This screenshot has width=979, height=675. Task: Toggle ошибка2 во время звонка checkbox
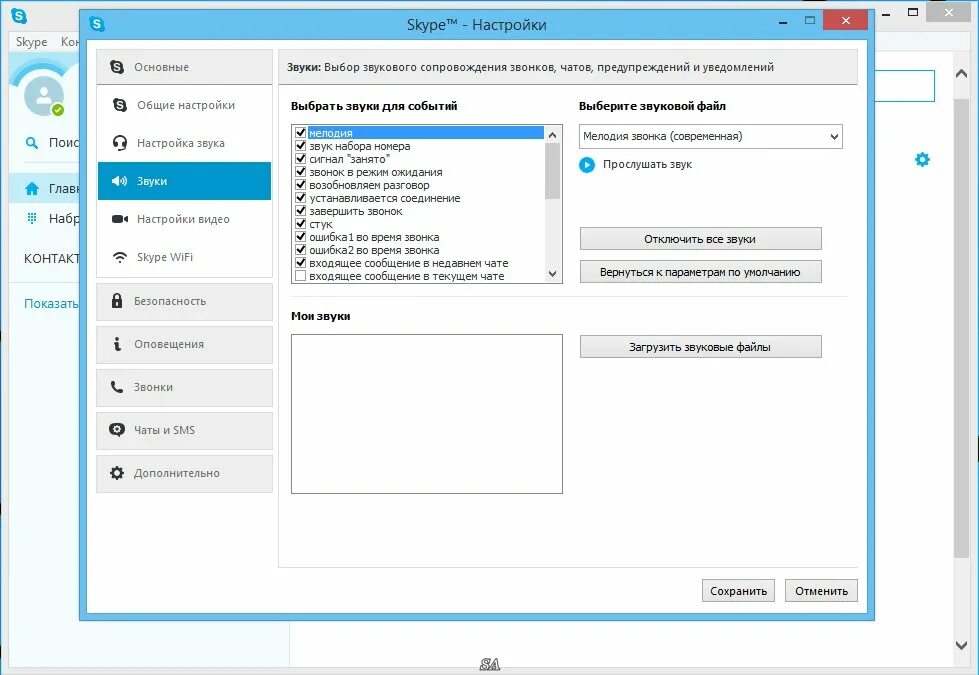point(300,250)
